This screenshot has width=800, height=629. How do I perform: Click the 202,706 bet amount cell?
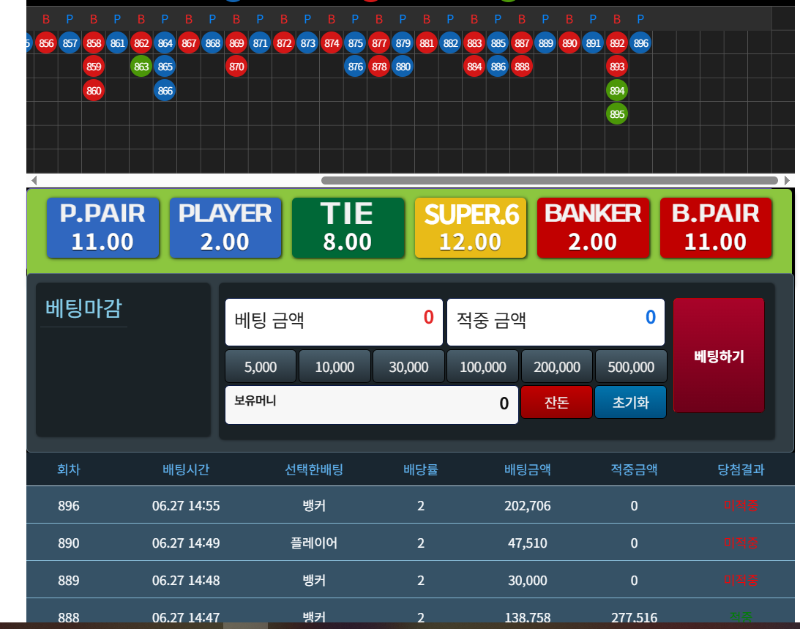coord(528,506)
